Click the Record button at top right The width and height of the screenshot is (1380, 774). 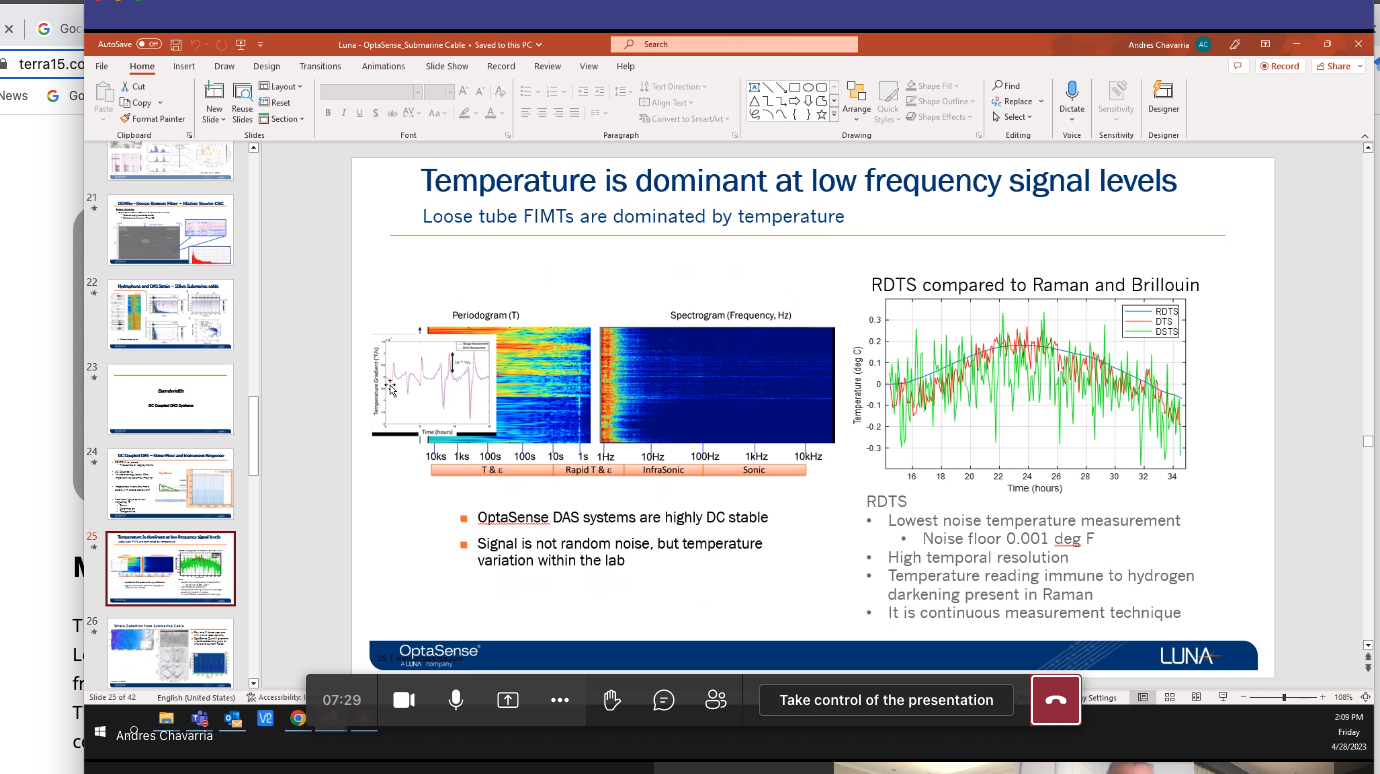(1280, 66)
